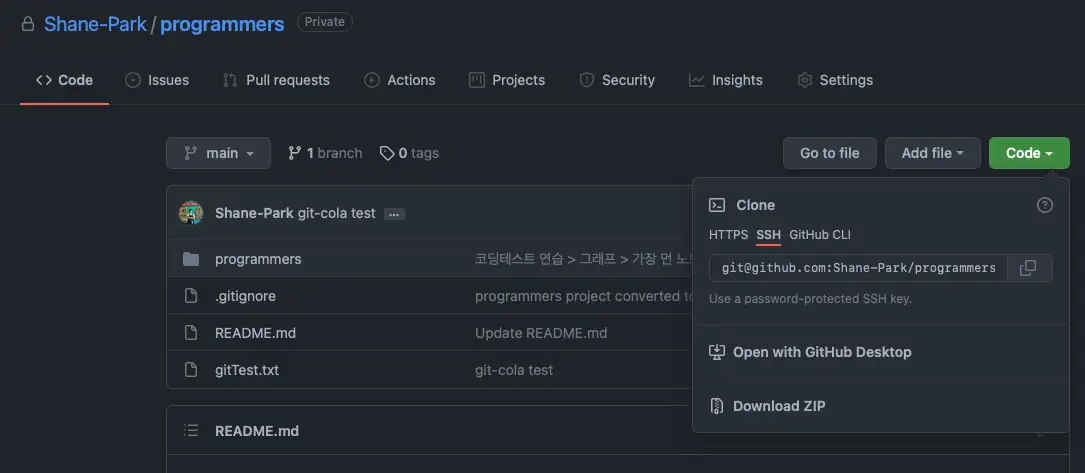Click the folder icon for programmers

[x=191, y=259]
